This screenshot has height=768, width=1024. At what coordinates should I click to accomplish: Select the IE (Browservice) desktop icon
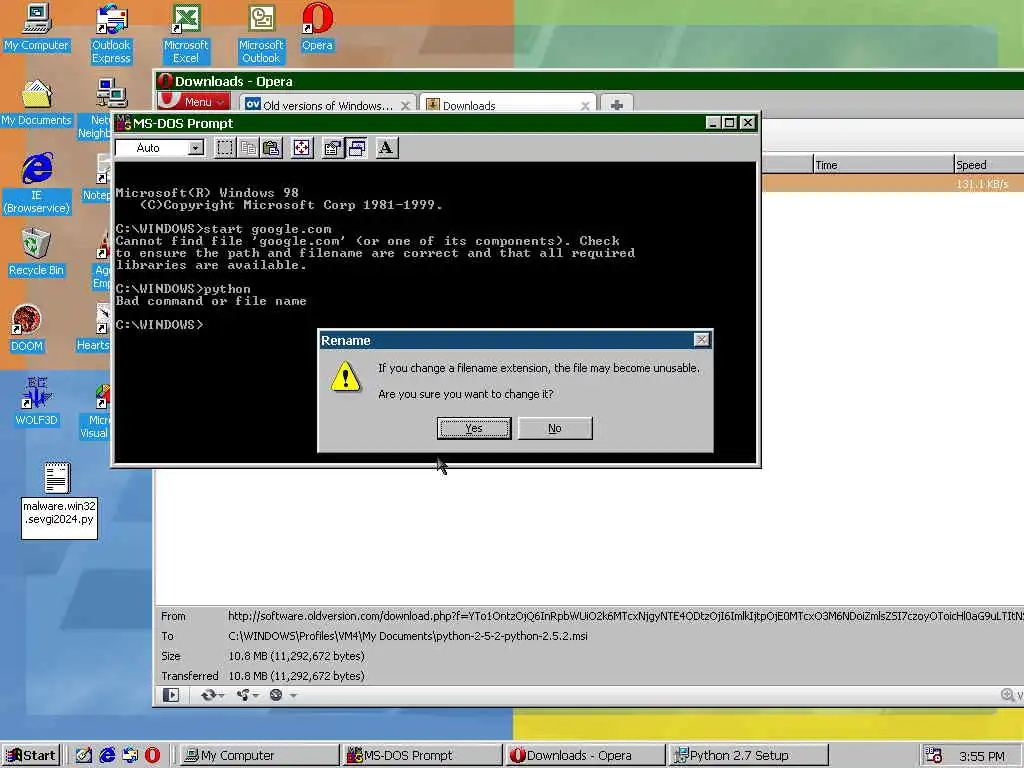[37, 184]
